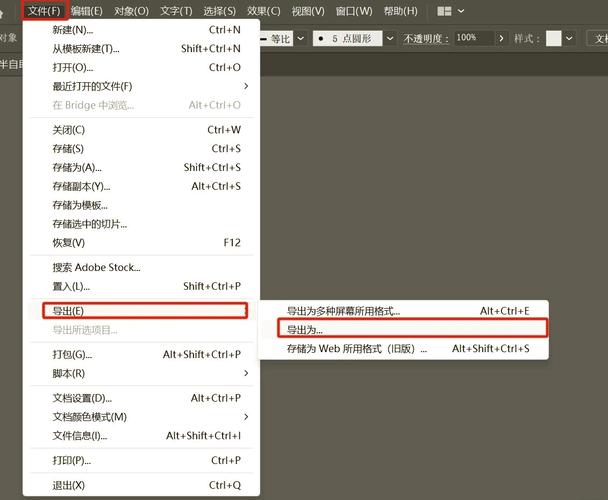608x500 pixels.
Task: Select 导出为多种屏幕所用格式...
Action: (x=343, y=311)
